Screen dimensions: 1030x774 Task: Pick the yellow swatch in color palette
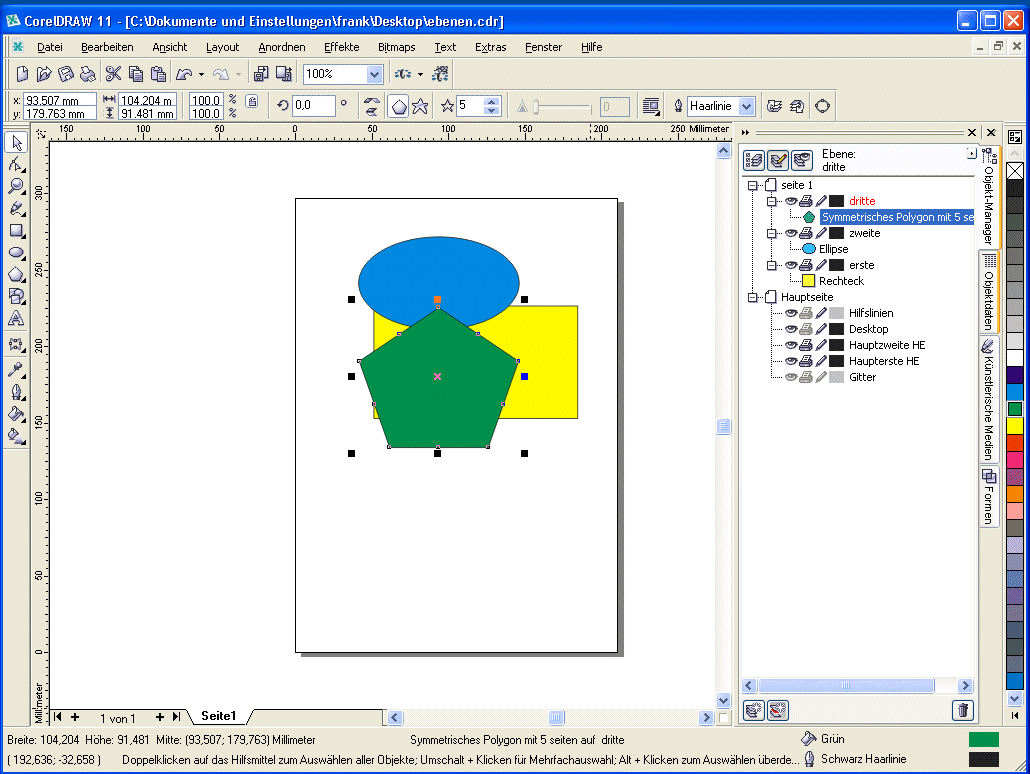coord(1015,425)
